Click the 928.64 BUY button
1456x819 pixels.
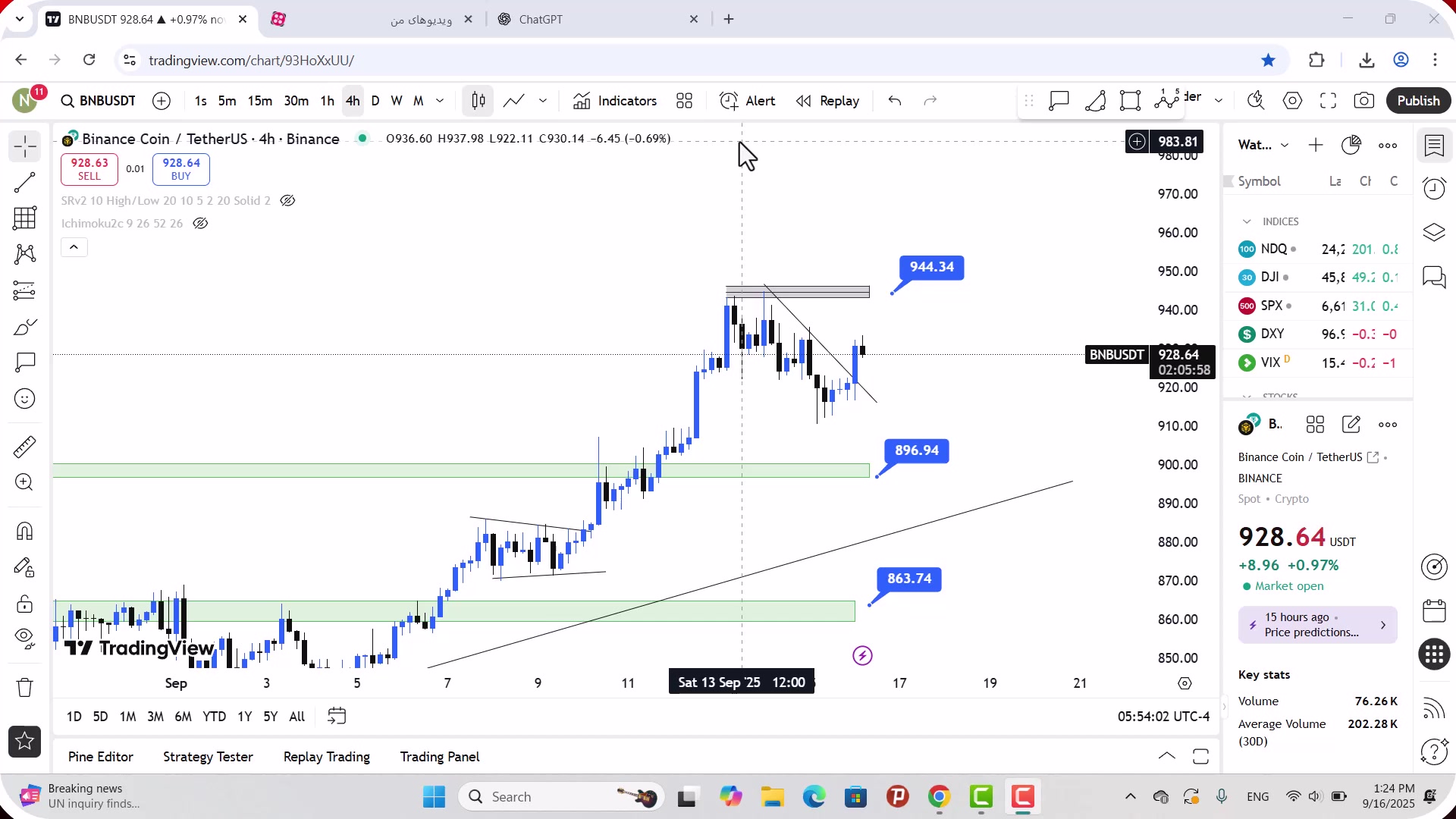(x=181, y=169)
